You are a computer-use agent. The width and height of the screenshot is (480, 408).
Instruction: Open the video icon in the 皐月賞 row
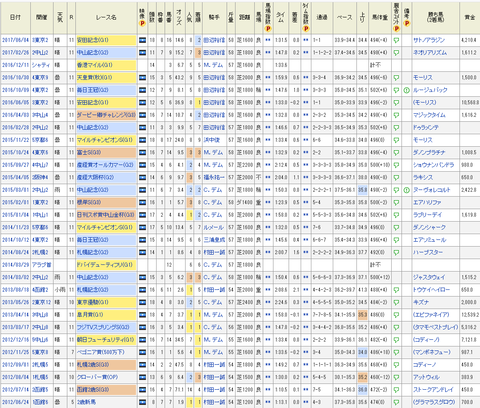pos(142,315)
